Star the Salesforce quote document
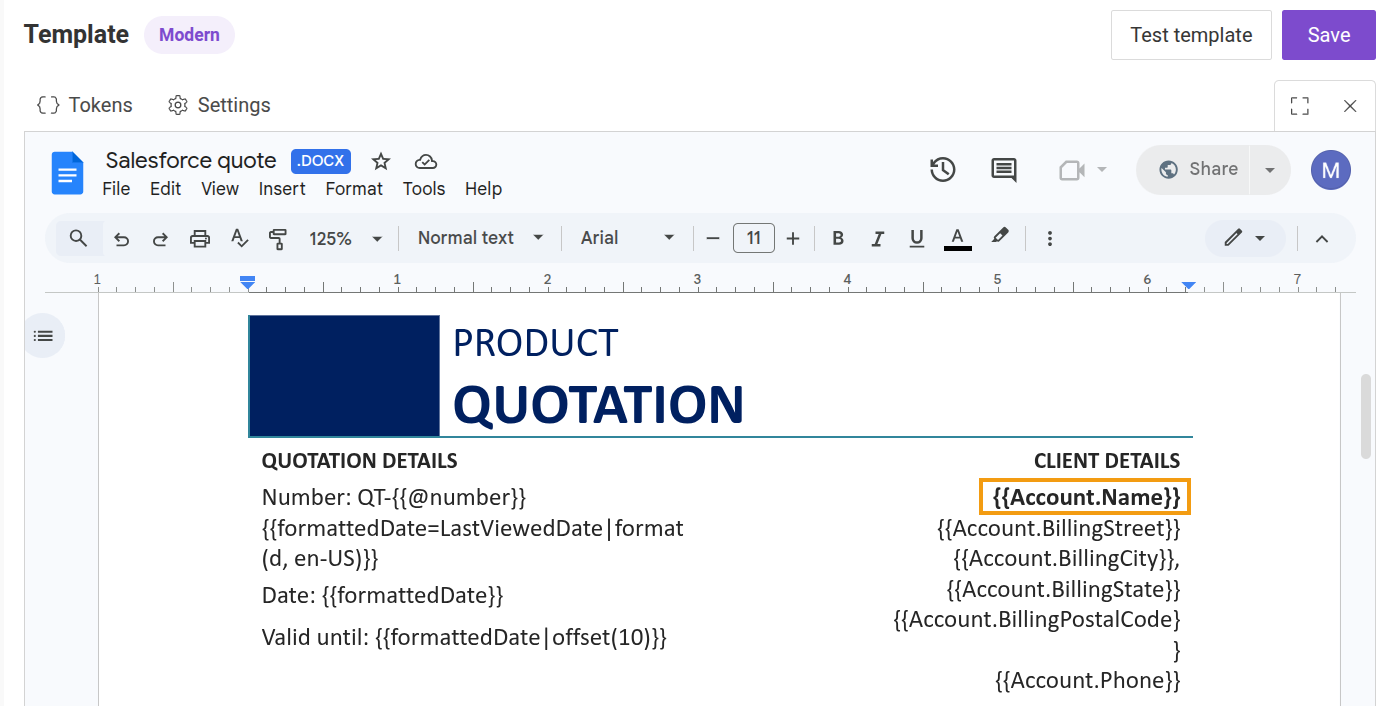 381,162
